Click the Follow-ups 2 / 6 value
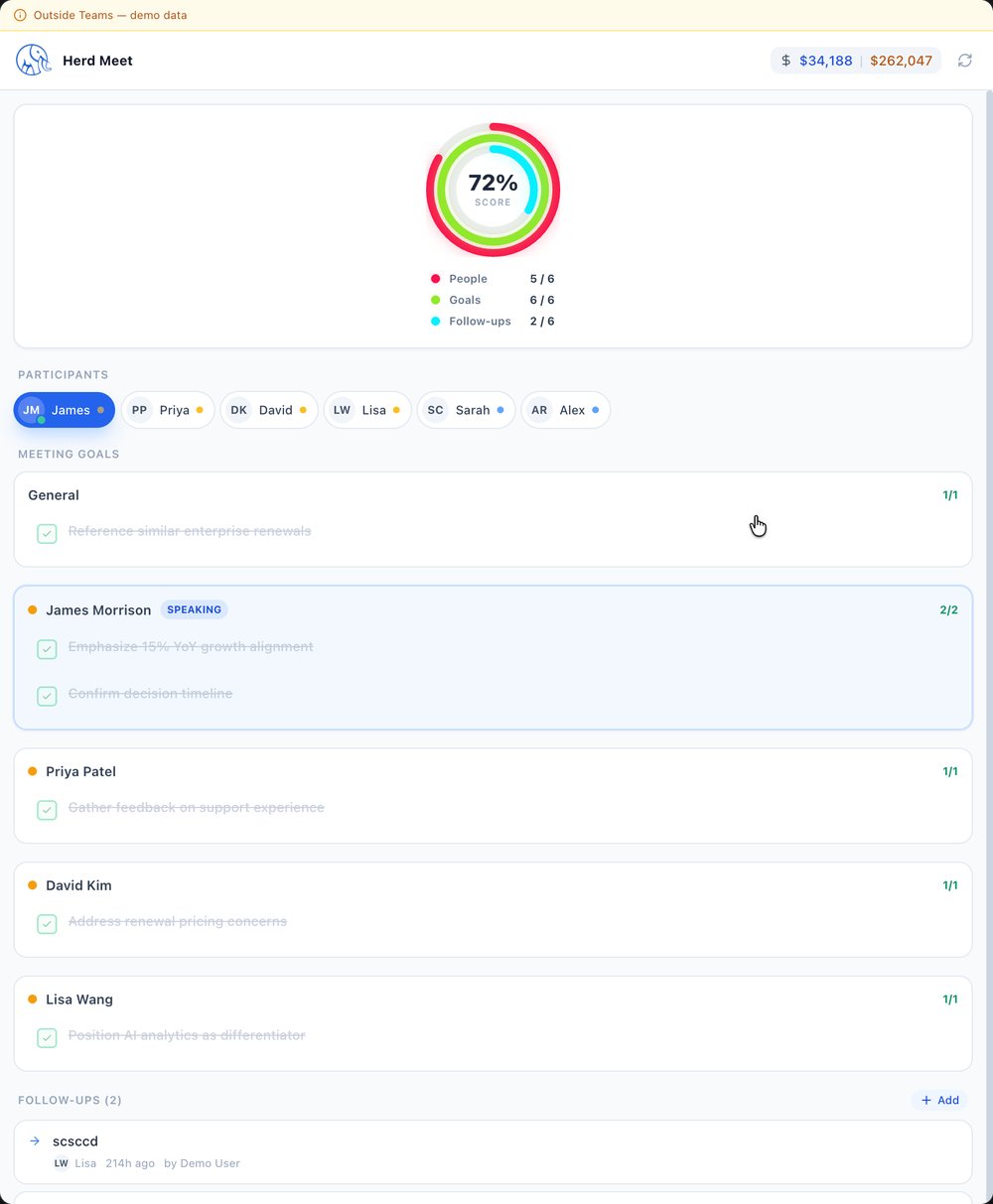Screen dimensions: 993x1204 [542, 322]
